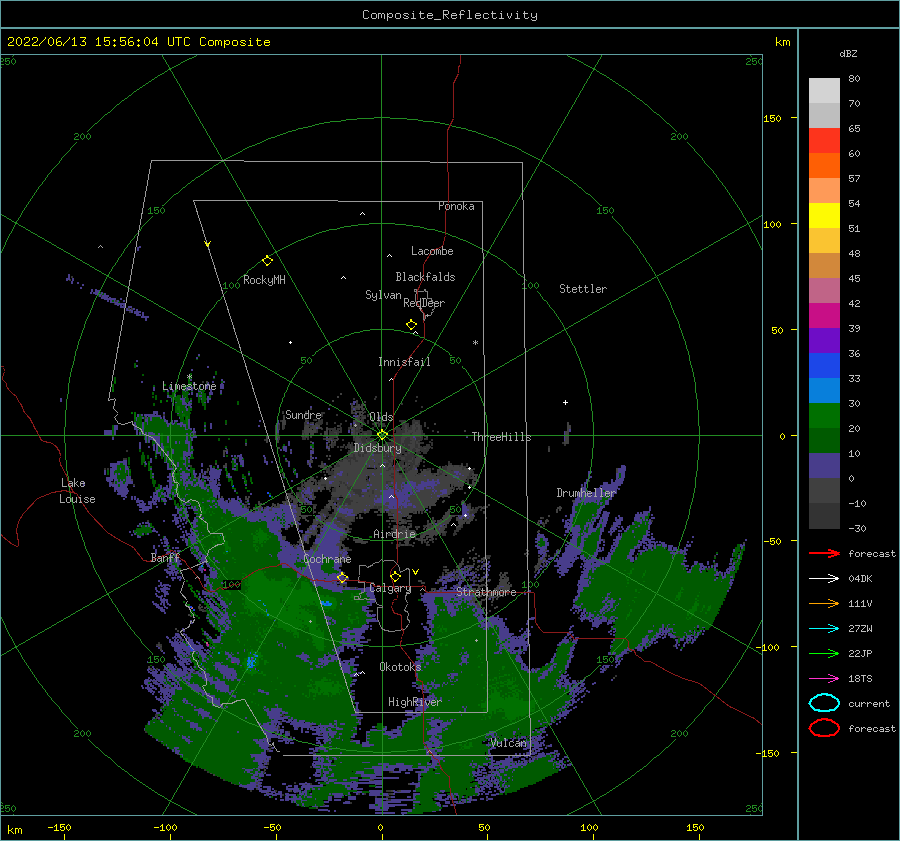The width and height of the screenshot is (900, 841).
Task: Click the RockyMH label
Action: (264, 280)
